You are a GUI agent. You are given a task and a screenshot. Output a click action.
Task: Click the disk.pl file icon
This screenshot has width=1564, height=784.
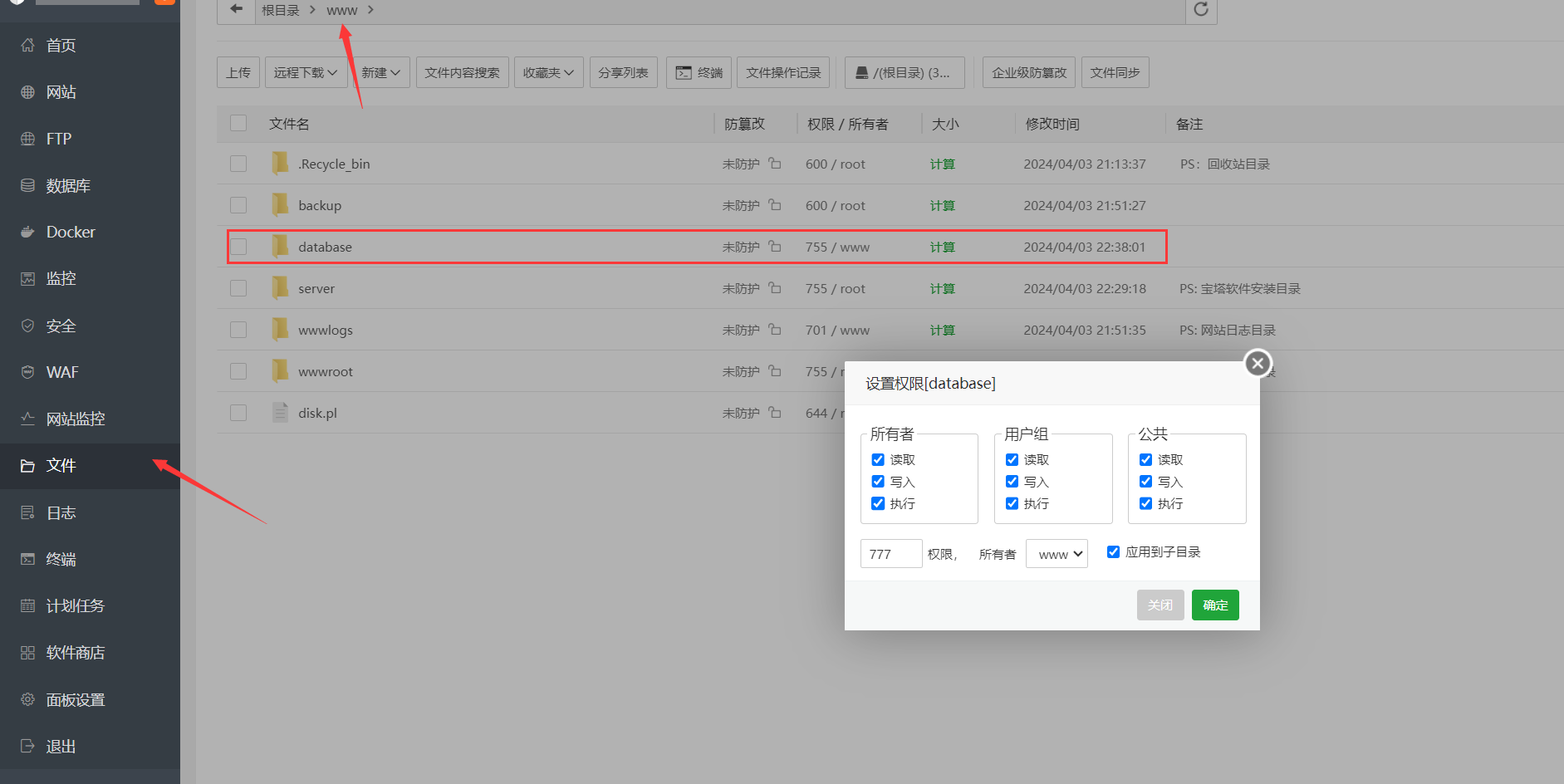(x=281, y=413)
